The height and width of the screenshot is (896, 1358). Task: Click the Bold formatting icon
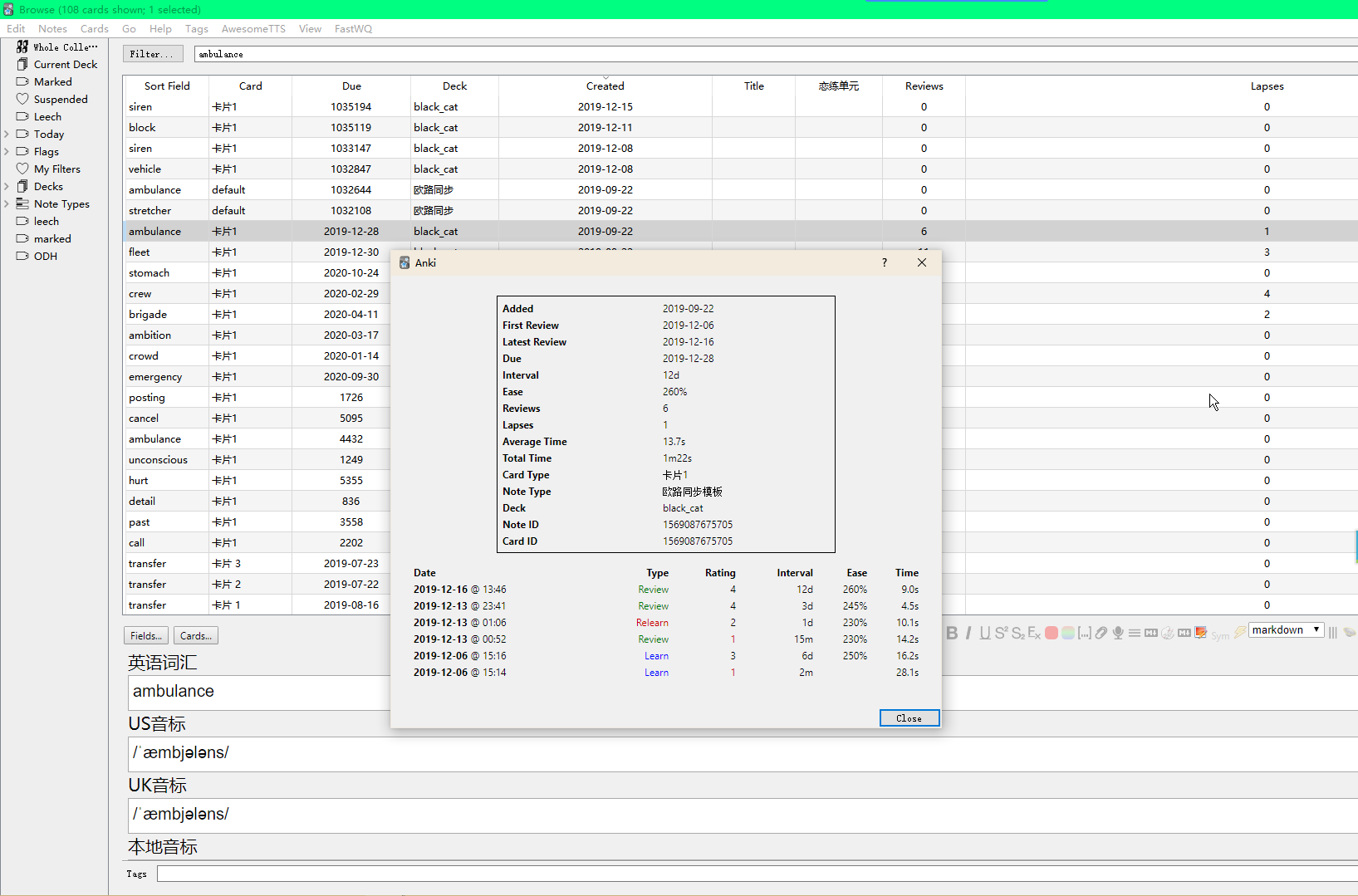952,633
